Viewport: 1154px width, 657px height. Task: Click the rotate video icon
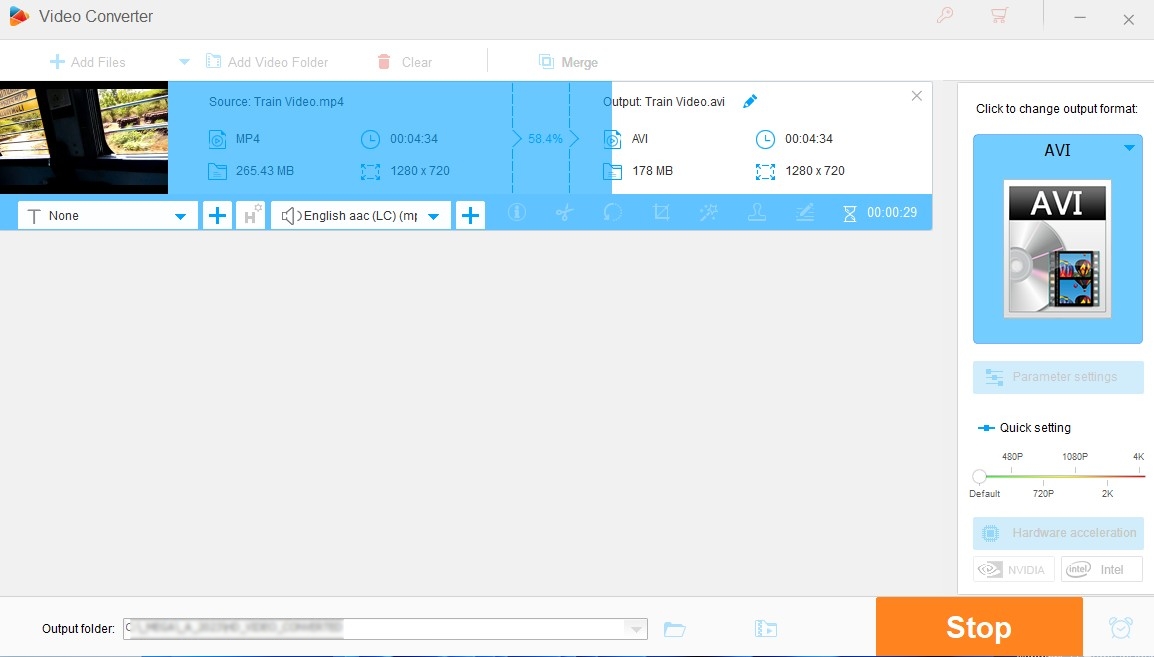(x=612, y=213)
